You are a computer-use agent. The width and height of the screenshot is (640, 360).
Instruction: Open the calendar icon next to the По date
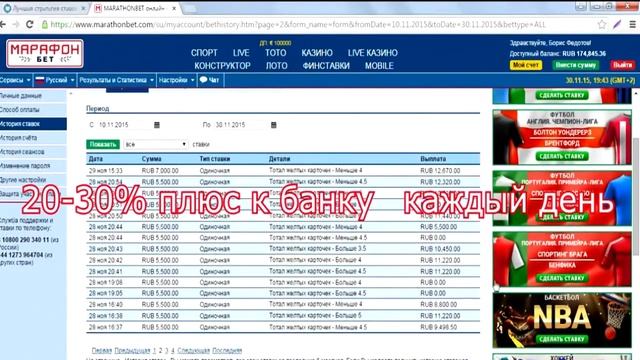273,125
